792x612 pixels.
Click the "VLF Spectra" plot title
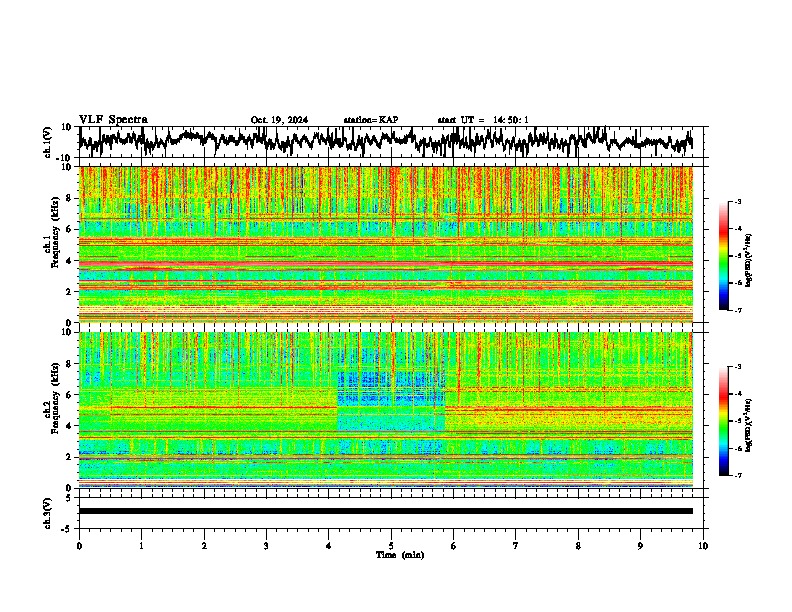click(x=113, y=120)
